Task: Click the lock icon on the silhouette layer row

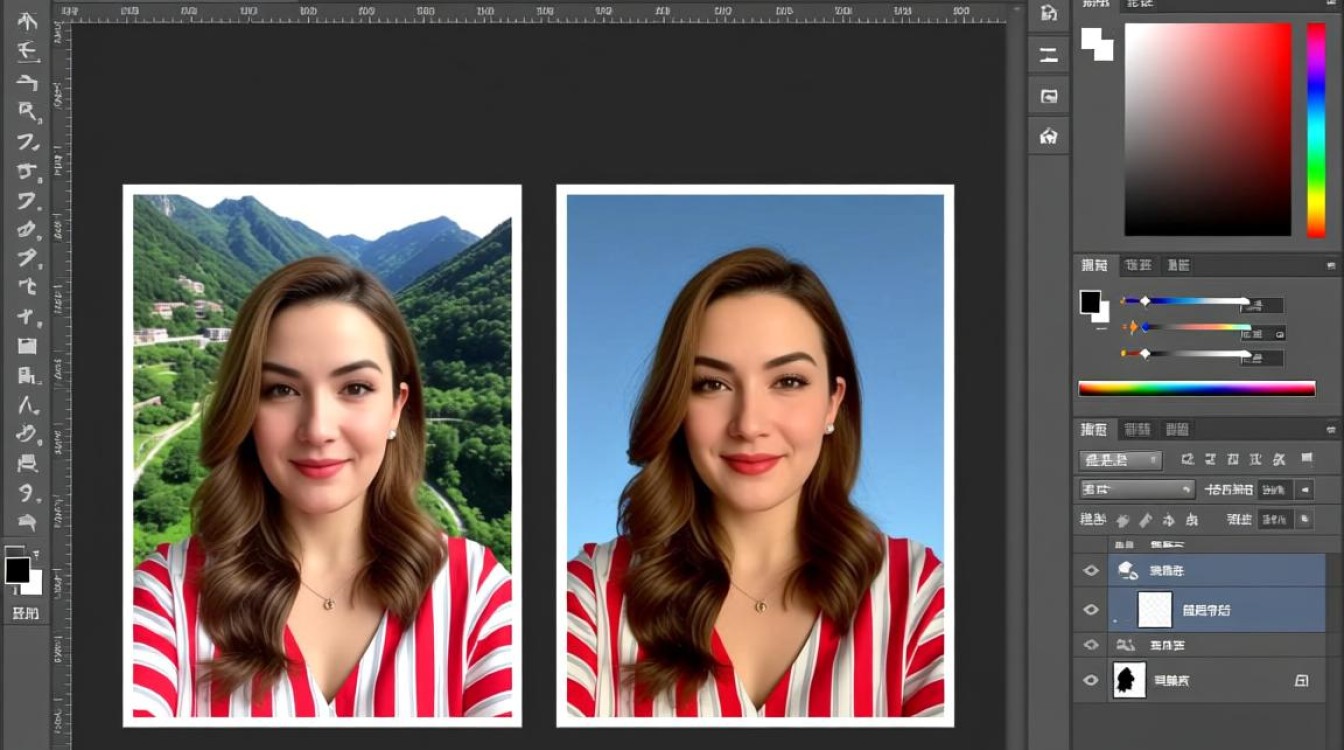Action: pyautogui.click(x=1301, y=680)
